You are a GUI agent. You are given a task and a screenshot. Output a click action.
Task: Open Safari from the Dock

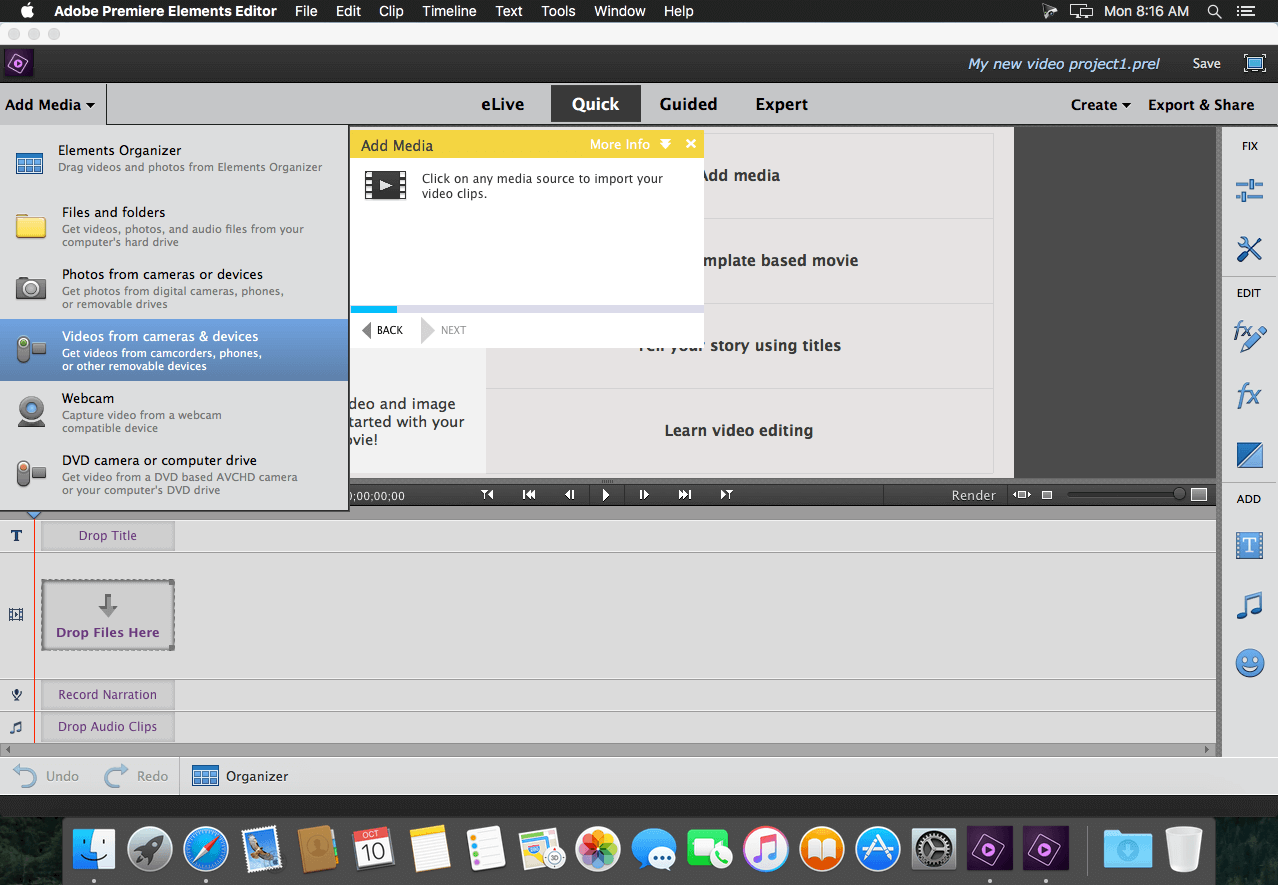(205, 849)
